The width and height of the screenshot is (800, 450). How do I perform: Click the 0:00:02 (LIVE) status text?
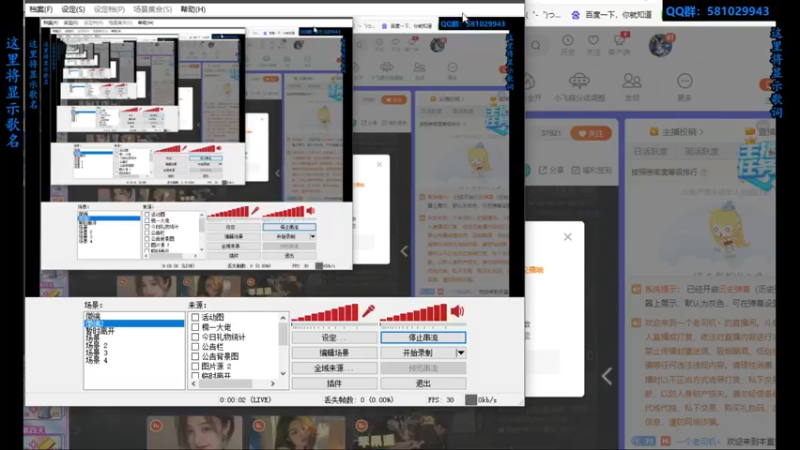coord(245,400)
